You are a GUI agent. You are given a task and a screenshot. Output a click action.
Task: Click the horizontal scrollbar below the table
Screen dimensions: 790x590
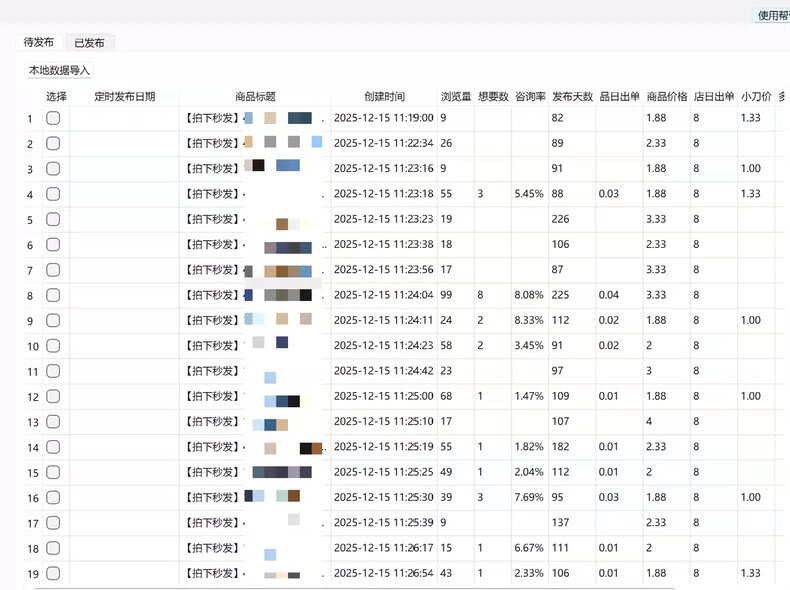(353, 587)
